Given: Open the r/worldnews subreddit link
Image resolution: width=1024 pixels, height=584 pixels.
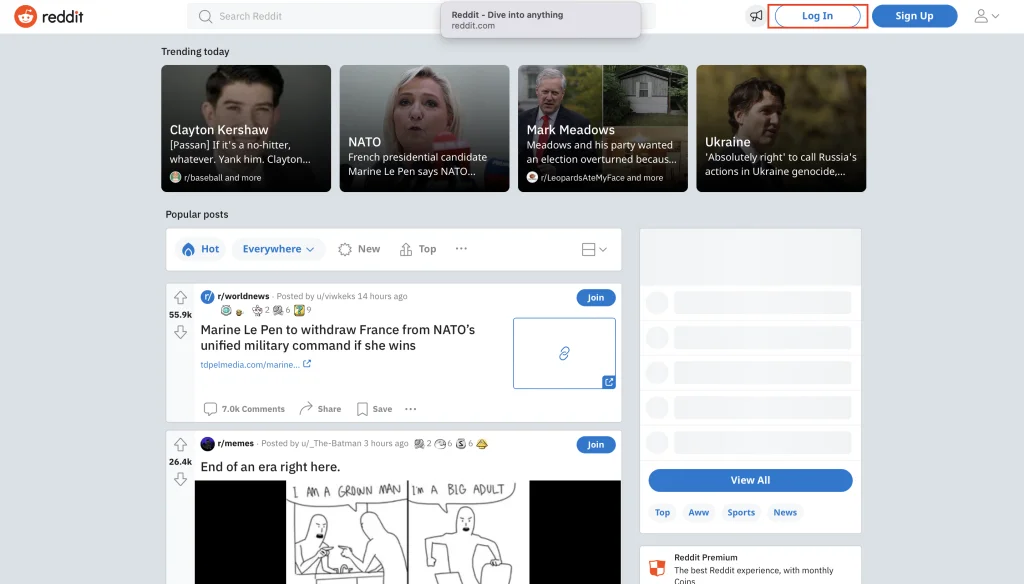Looking at the screenshot, I should (243, 296).
